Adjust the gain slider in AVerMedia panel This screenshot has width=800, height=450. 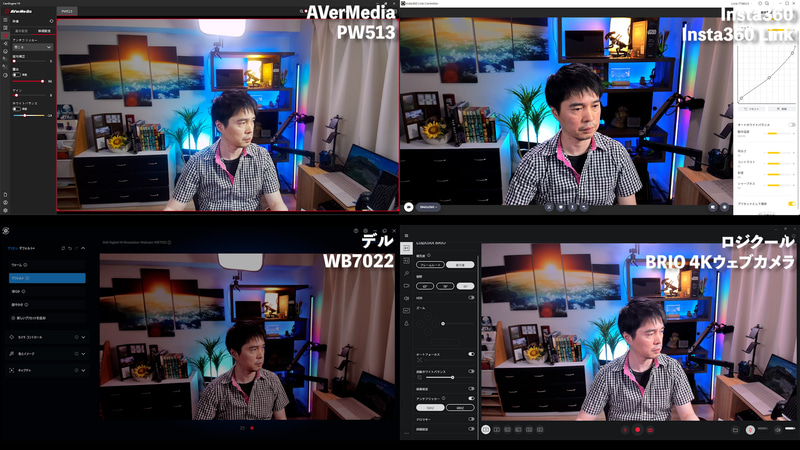pos(29,95)
